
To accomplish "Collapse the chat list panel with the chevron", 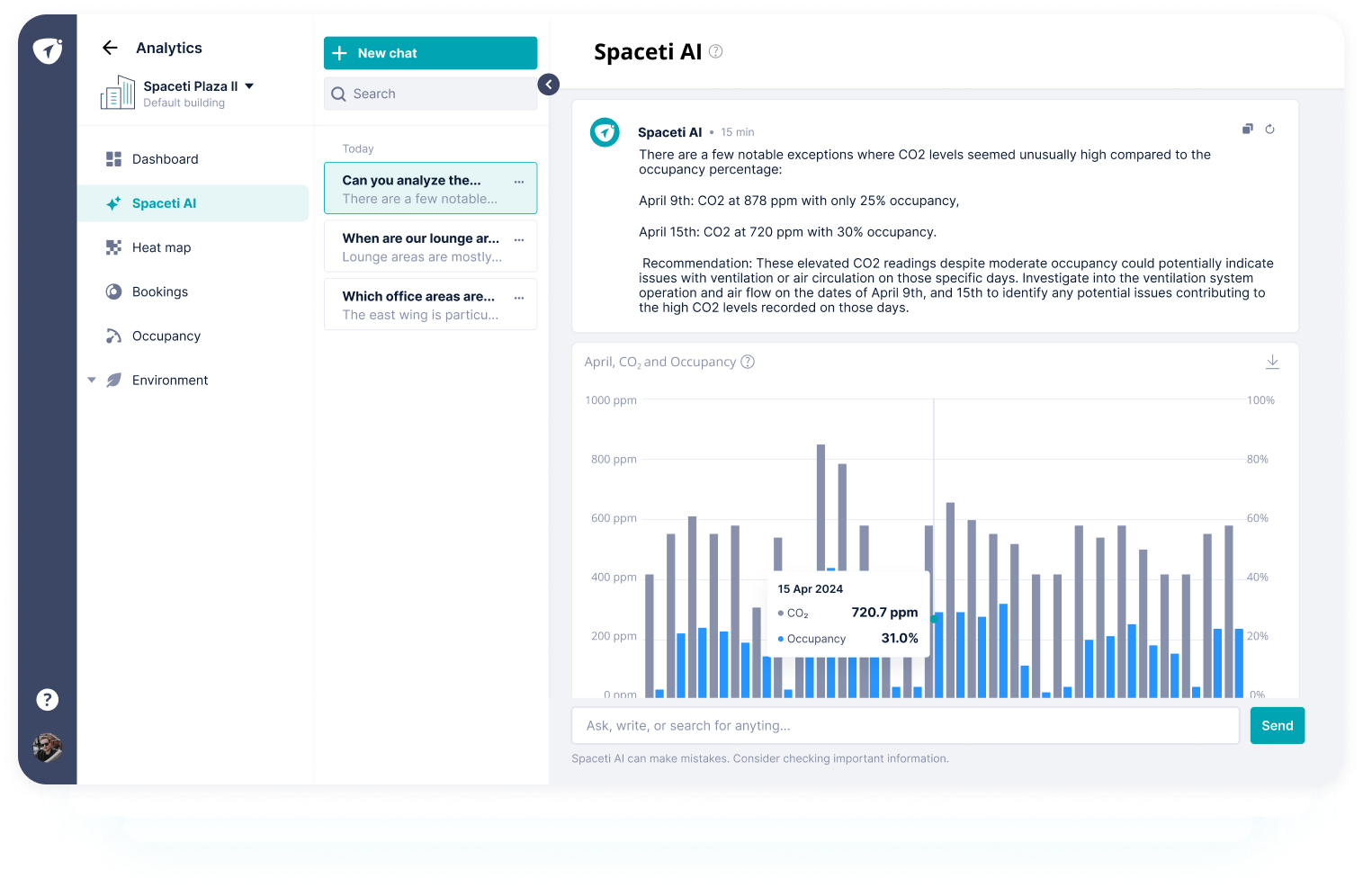I will point(549,85).
